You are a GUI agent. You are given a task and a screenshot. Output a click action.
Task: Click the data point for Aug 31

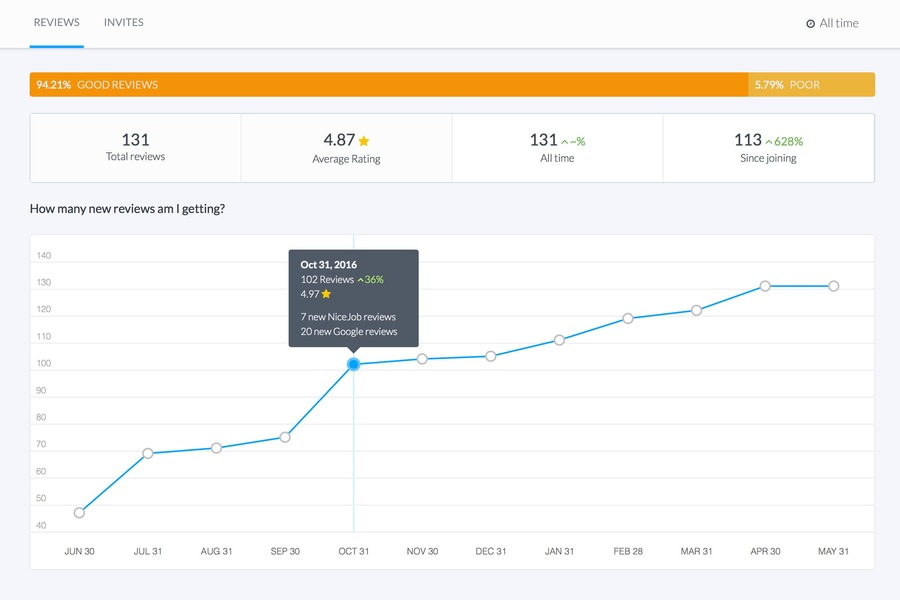(216, 448)
